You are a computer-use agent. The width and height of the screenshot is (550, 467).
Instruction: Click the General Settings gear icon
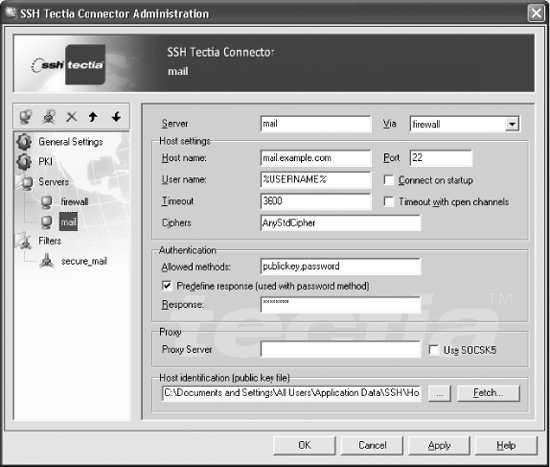[x=24, y=142]
